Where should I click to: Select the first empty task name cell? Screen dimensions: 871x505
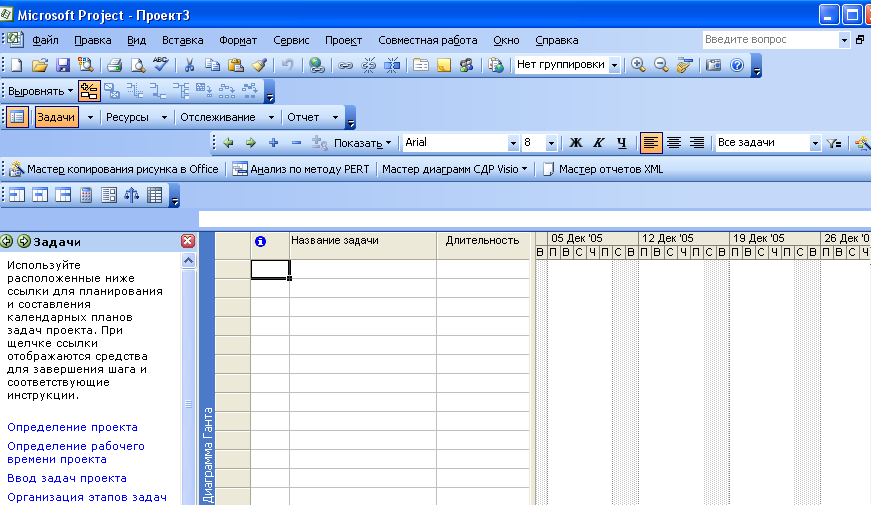pos(363,269)
